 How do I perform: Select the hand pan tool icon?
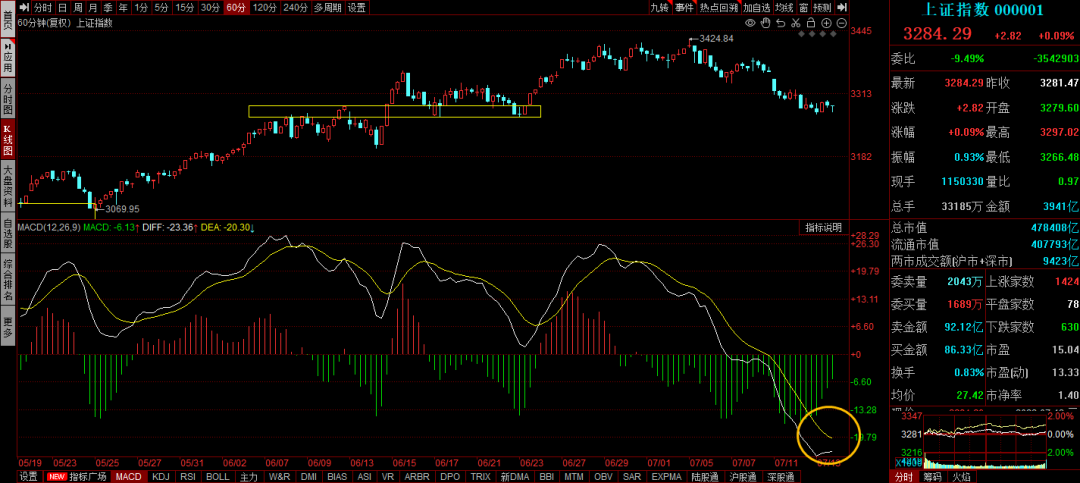tap(766, 21)
